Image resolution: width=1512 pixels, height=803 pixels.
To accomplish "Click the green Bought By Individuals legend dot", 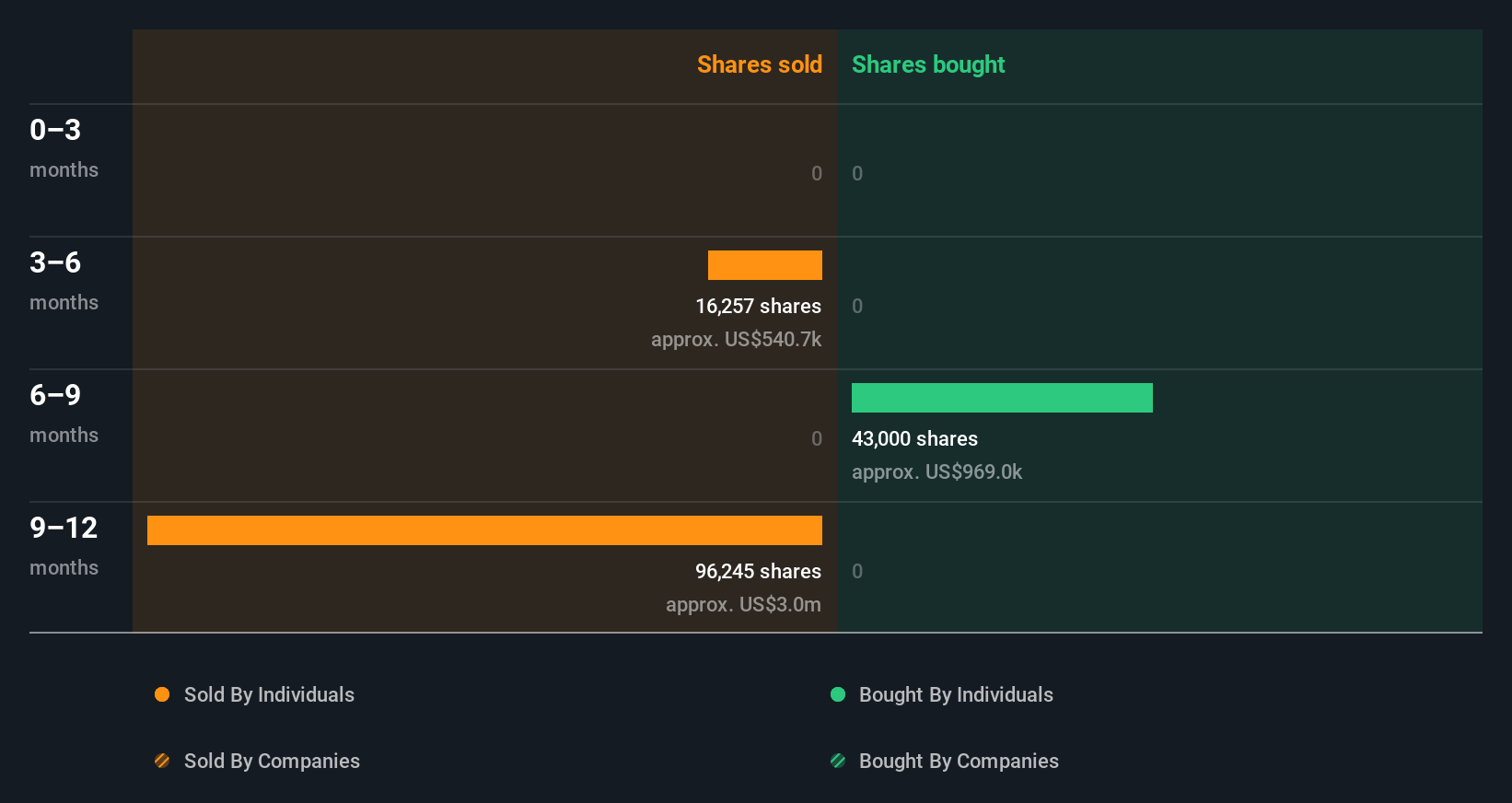I will 838,694.
